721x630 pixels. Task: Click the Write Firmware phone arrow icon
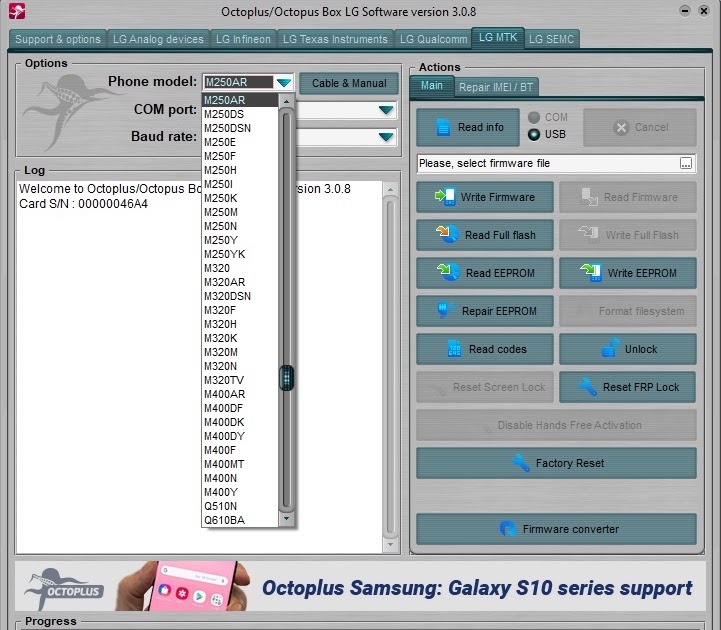pyautogui.click(x=445, y=197)
